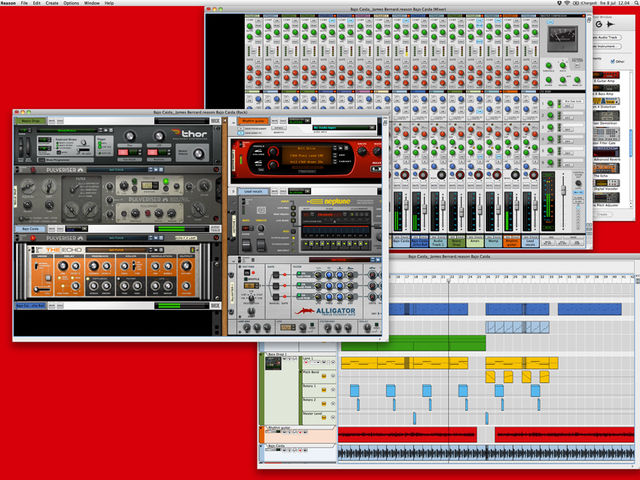Select the Bajo Caida mix channel label
The image size is (640, 480).
[x=30, y=229]
